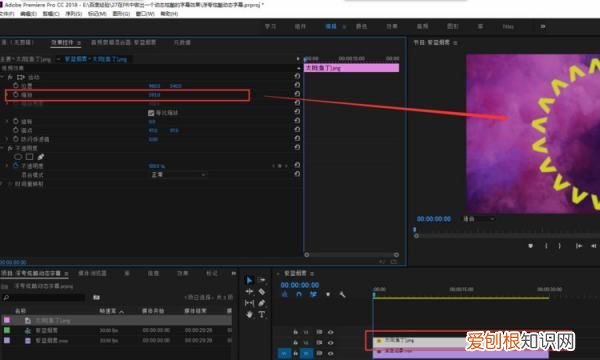
Task: Toggle Snap in the timeline
Action: point(299,295)
